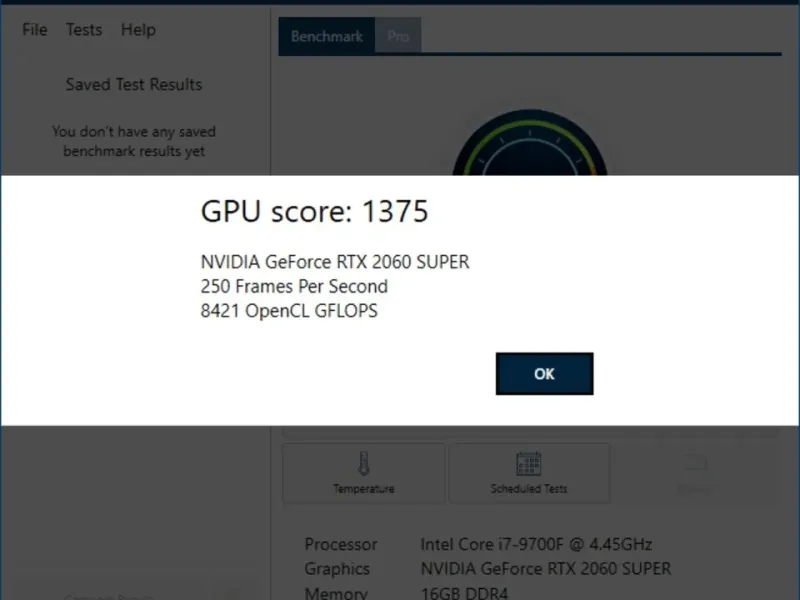Click the benchmark gauge dial graphic
The height and width of the screenshot is (600, 800).
click(x=530, y=143)
